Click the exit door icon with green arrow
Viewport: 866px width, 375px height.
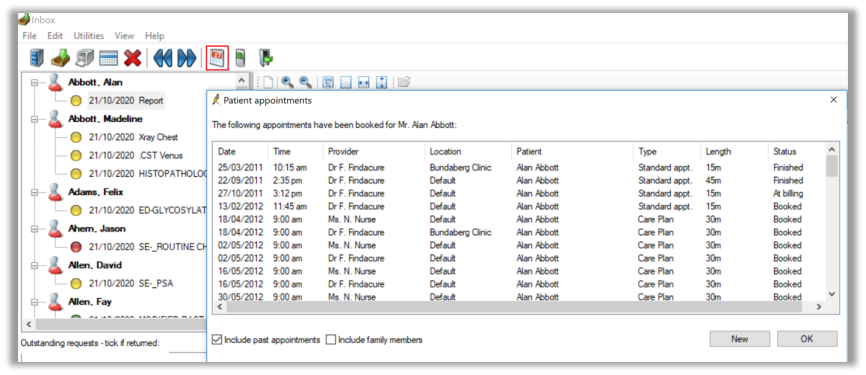(x=266, y=57)
